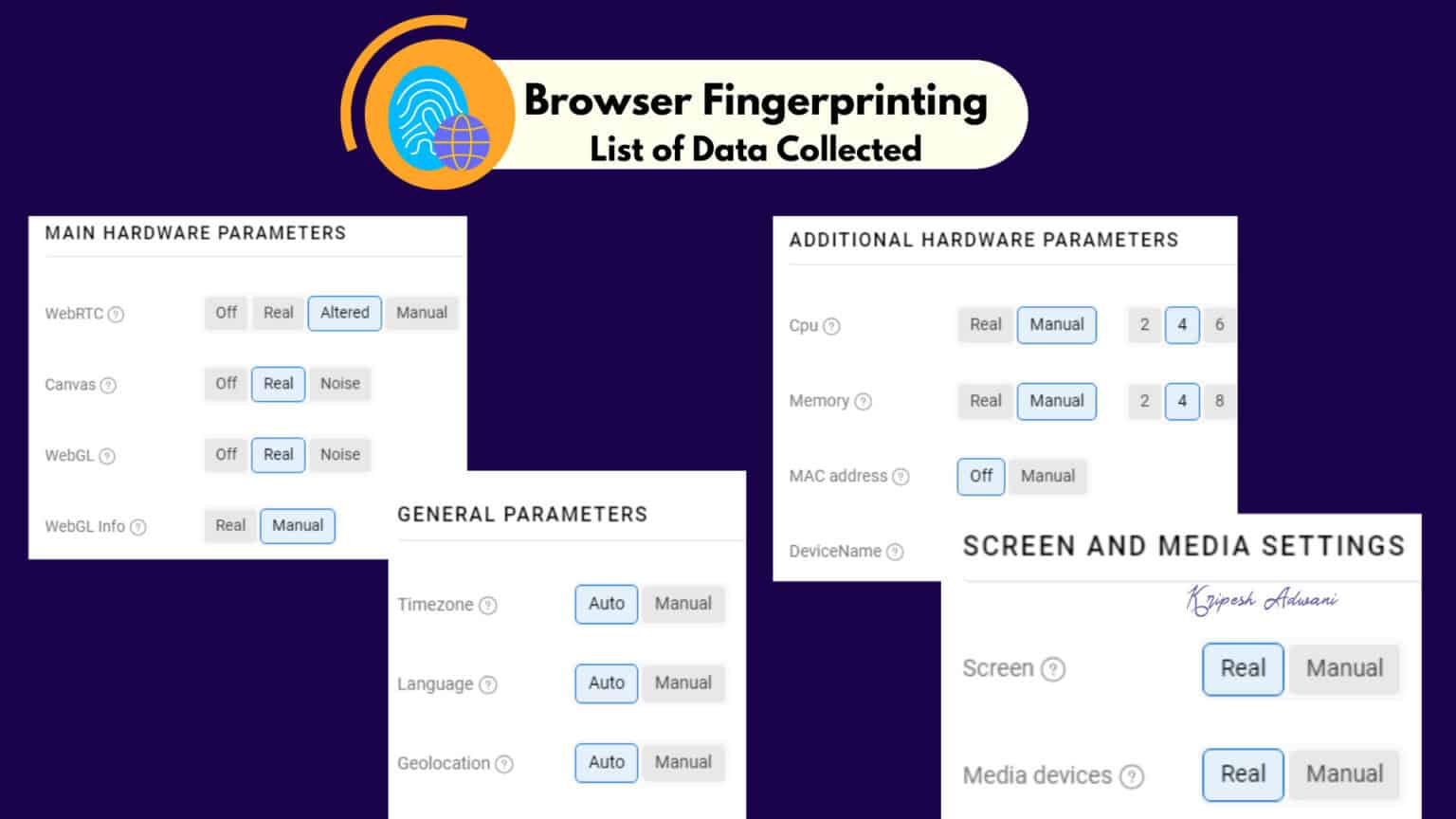Click the Language help icon
This screenshot has width=1456, height=819.
coord(488,684)
